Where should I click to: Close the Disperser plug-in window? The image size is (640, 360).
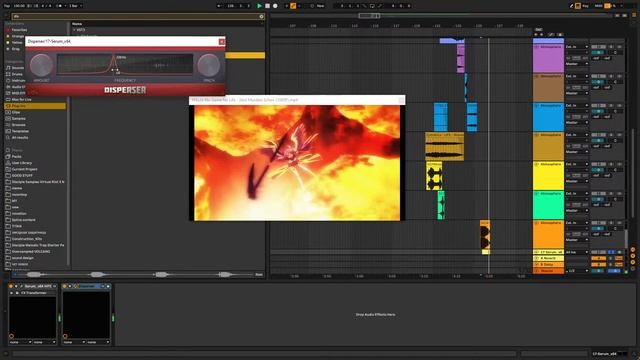[x=222, y=42]
